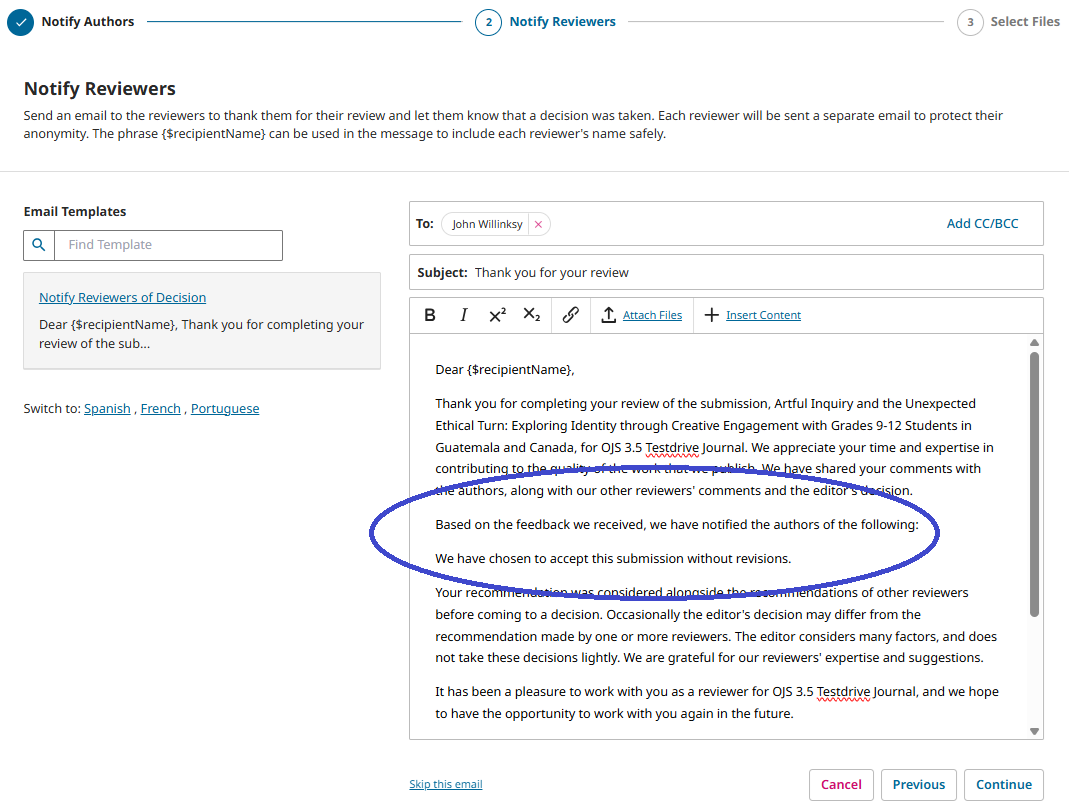This screenshot has width=1069, height=810.
Task: Apply subscript formatting
Action: pos(532,315)
